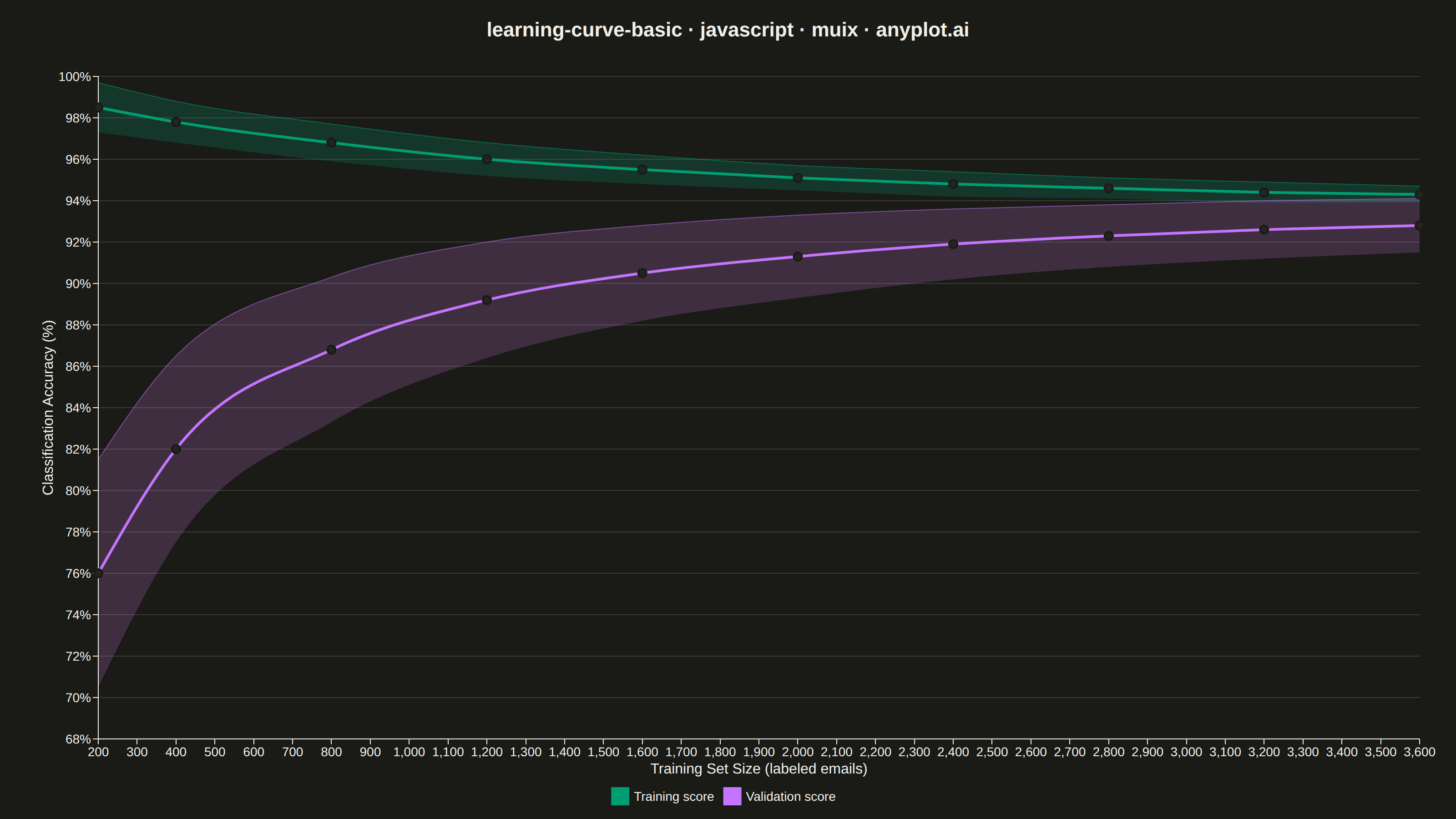
Task: Click the training data point at 800 emails
Action: click(x=331, y=143)
